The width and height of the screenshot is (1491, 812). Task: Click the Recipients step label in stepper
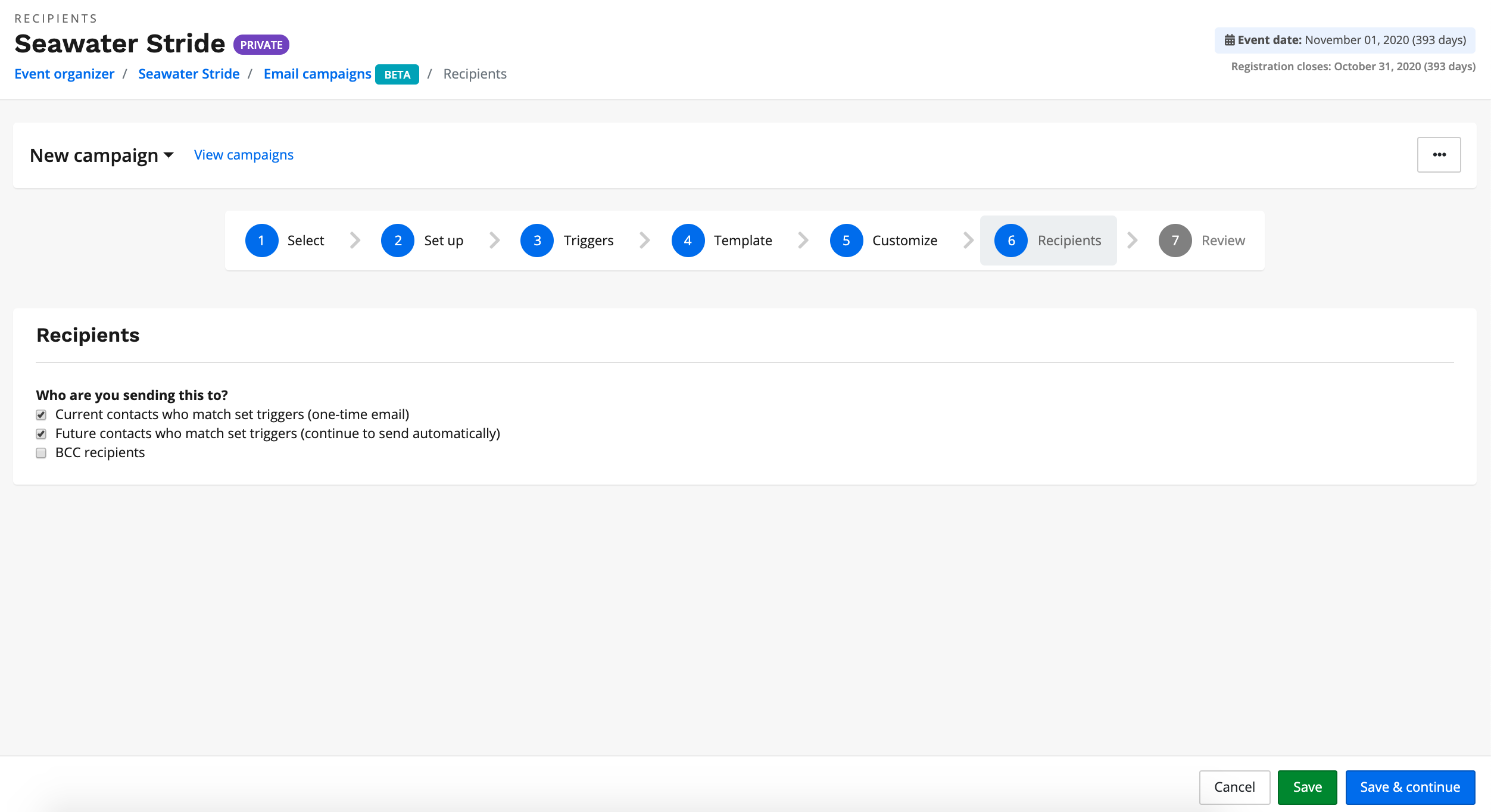click(x=1069, y=241)
